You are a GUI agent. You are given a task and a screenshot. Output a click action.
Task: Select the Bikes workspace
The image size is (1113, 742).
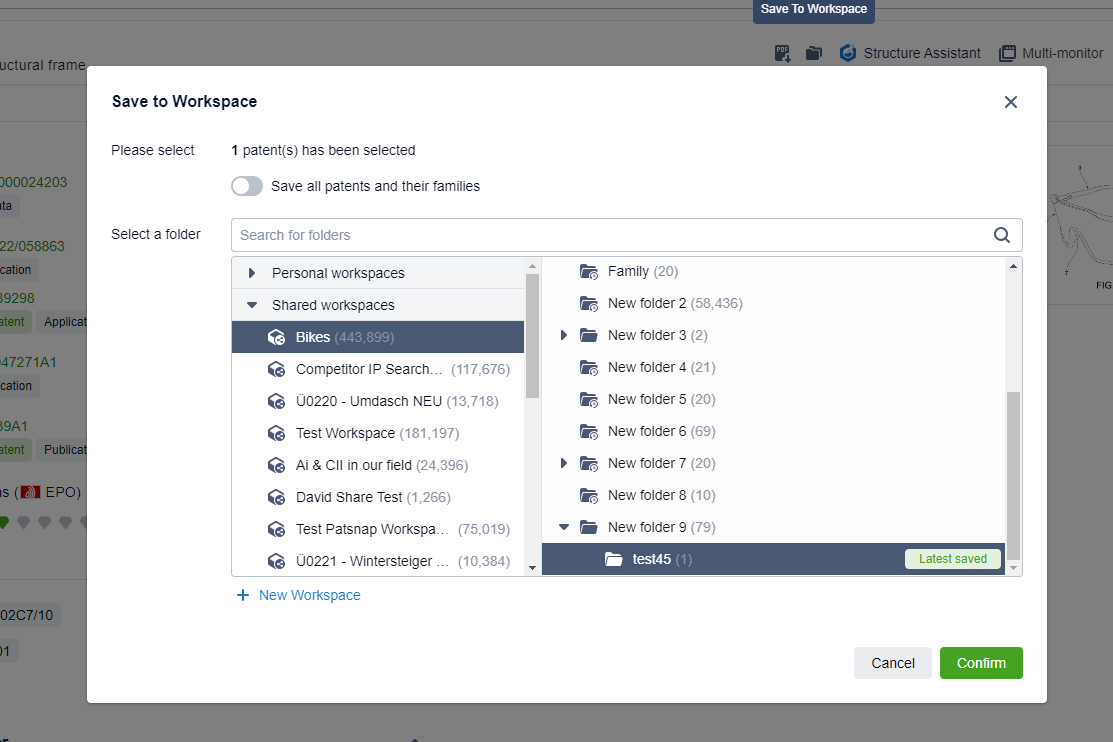pos(312,337)
